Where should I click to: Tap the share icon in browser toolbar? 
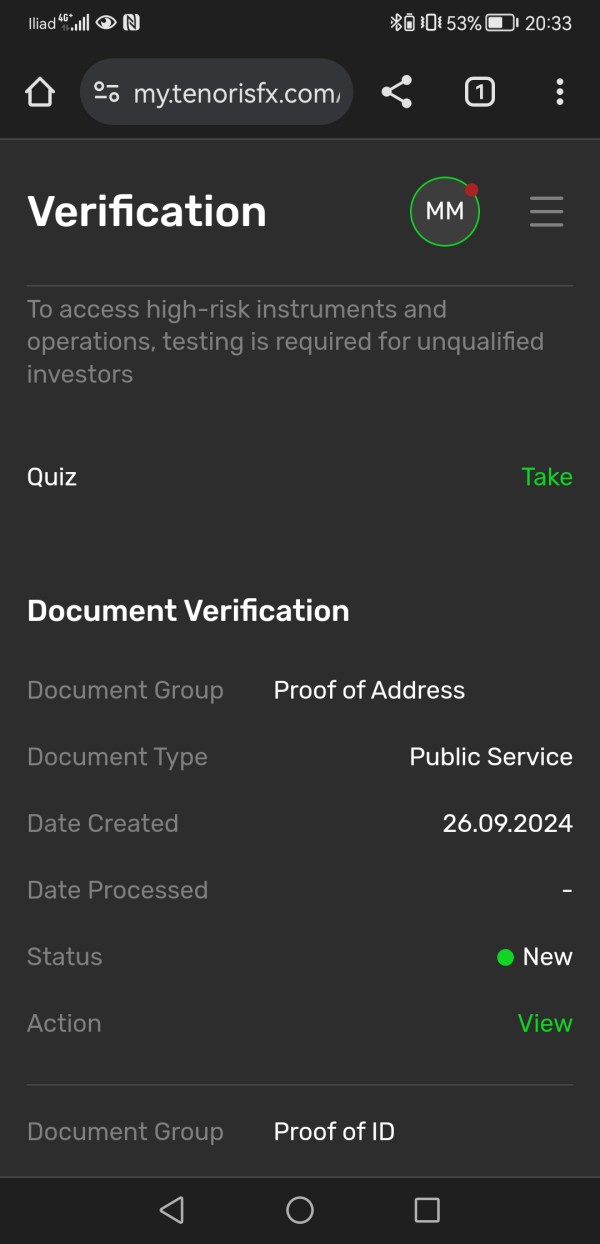pos(397,93)
